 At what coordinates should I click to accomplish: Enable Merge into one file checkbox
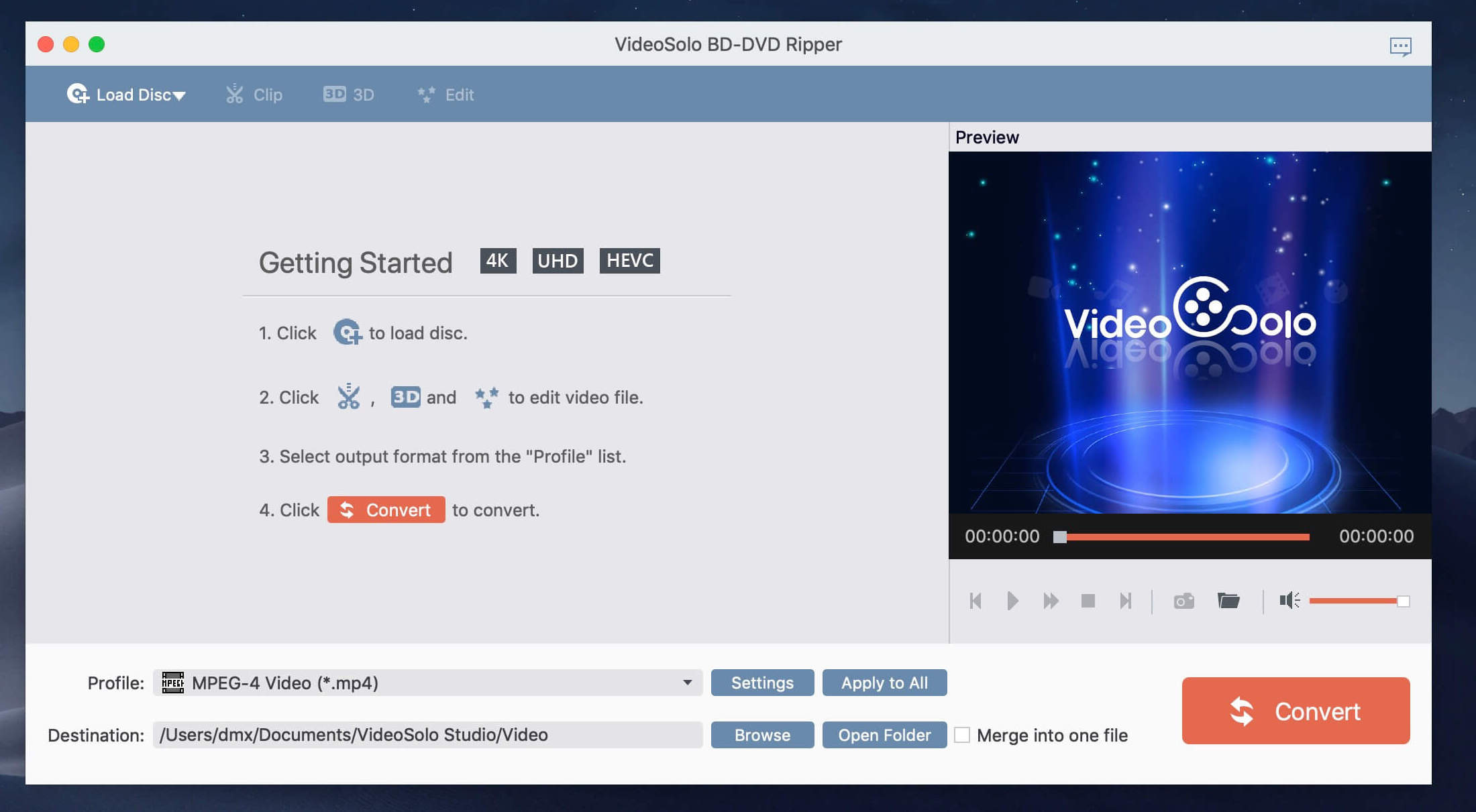coord(962,735)
